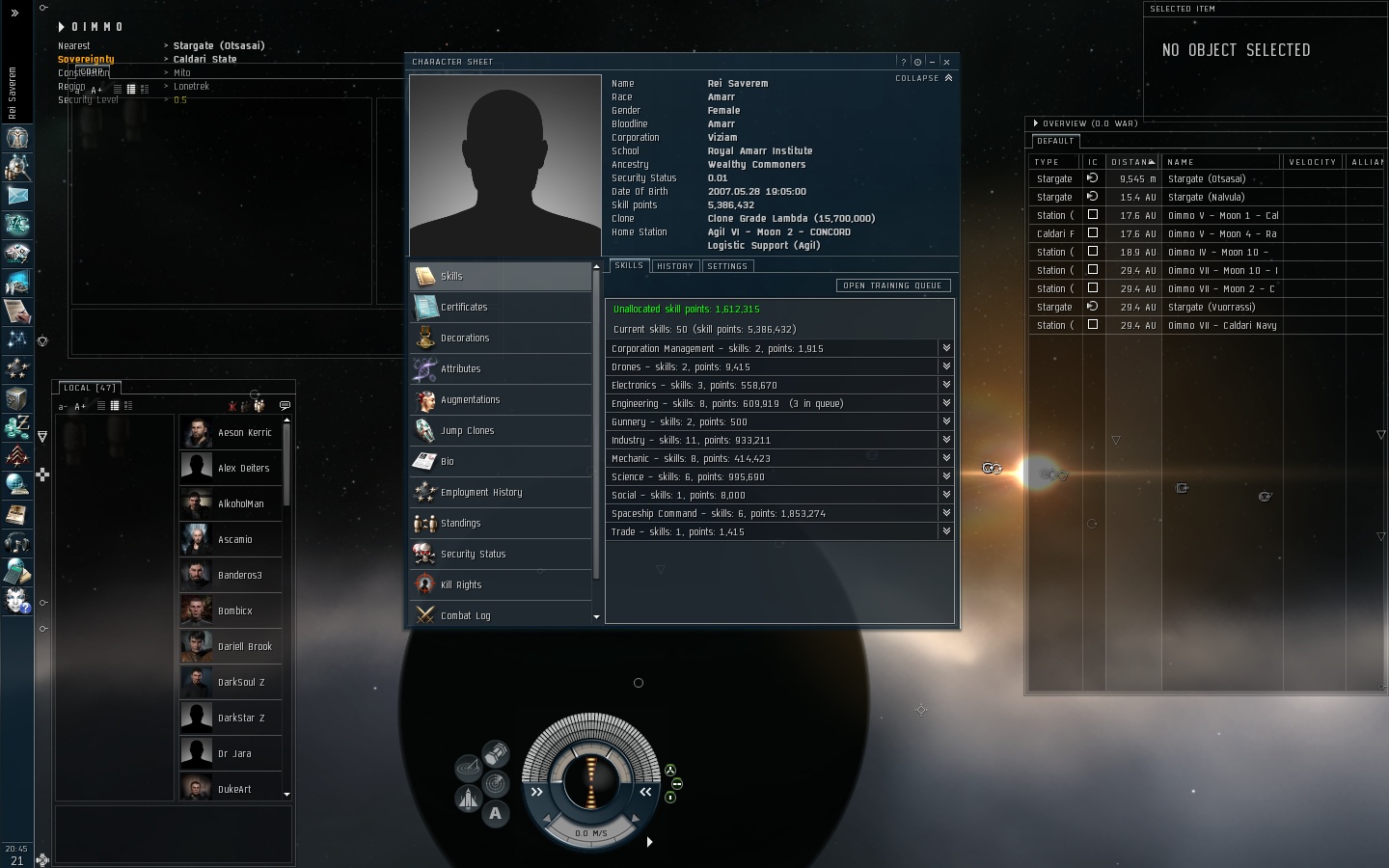Open the assets cube icon
This screenshot has height=868, width=1389.
[17, 397]
